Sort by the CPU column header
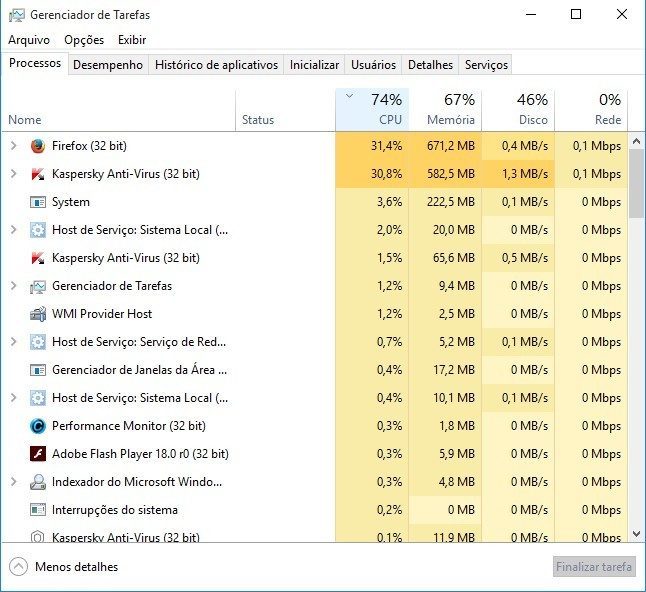Image resolution: width=646 pixels, height=592 pixels. (x=372, y=110)
